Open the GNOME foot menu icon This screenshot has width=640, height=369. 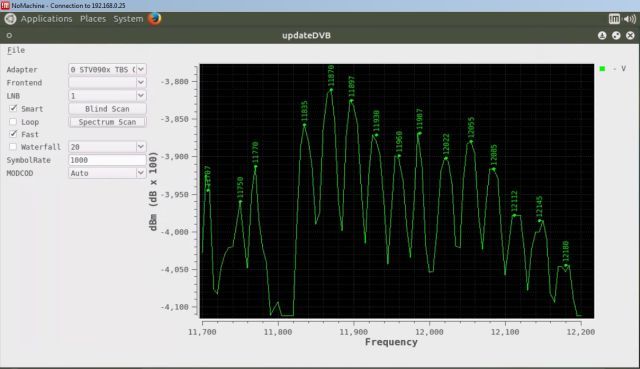tap(10, 19)
